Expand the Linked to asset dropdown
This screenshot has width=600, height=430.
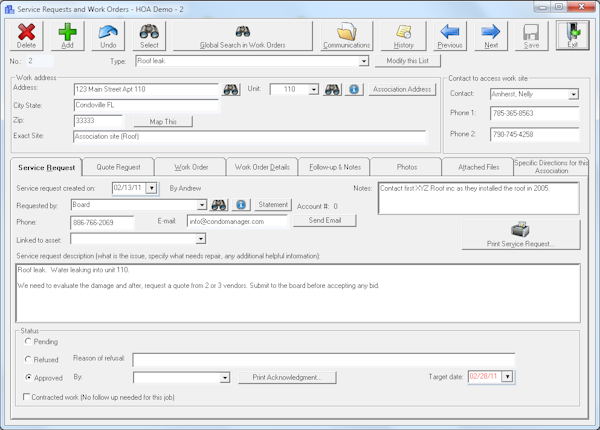point(201,239)
